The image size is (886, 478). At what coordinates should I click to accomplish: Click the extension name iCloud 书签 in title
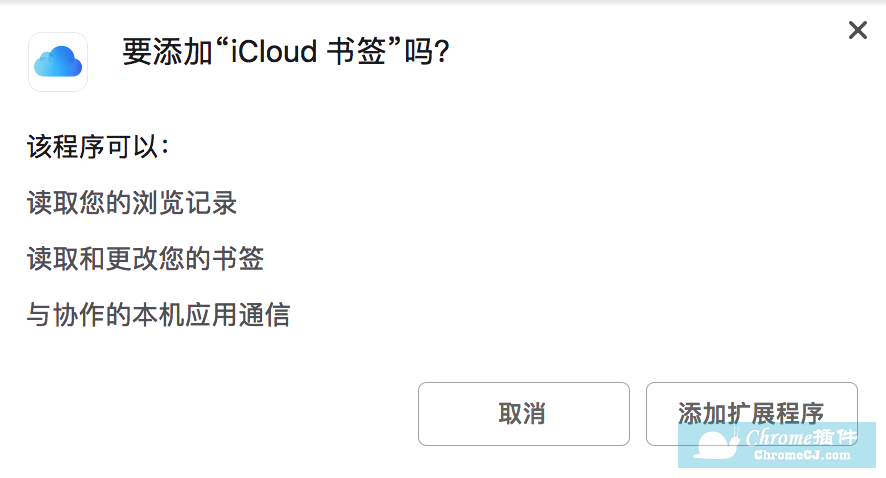coord(307,52)
